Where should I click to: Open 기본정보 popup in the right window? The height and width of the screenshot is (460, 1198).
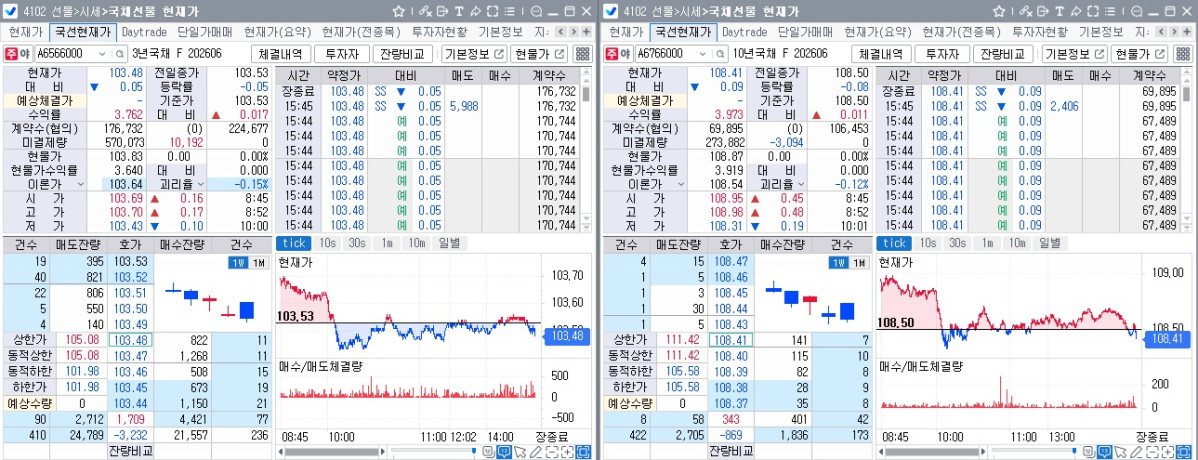point(1073,54)
